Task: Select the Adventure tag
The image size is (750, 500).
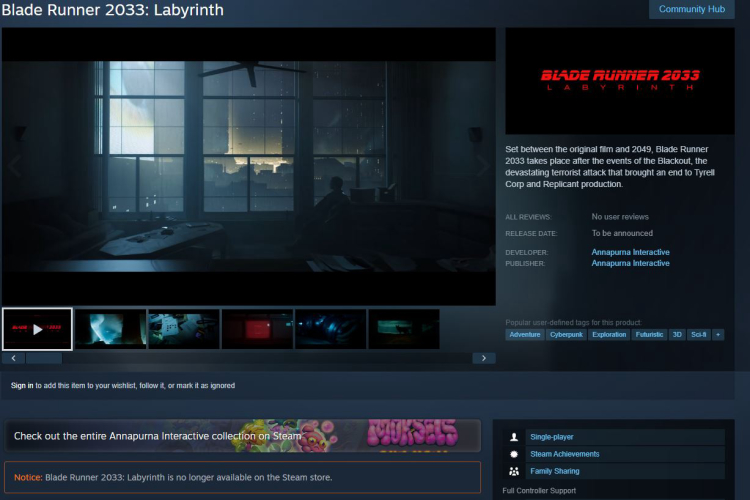Action: click(x=525, y=334)
